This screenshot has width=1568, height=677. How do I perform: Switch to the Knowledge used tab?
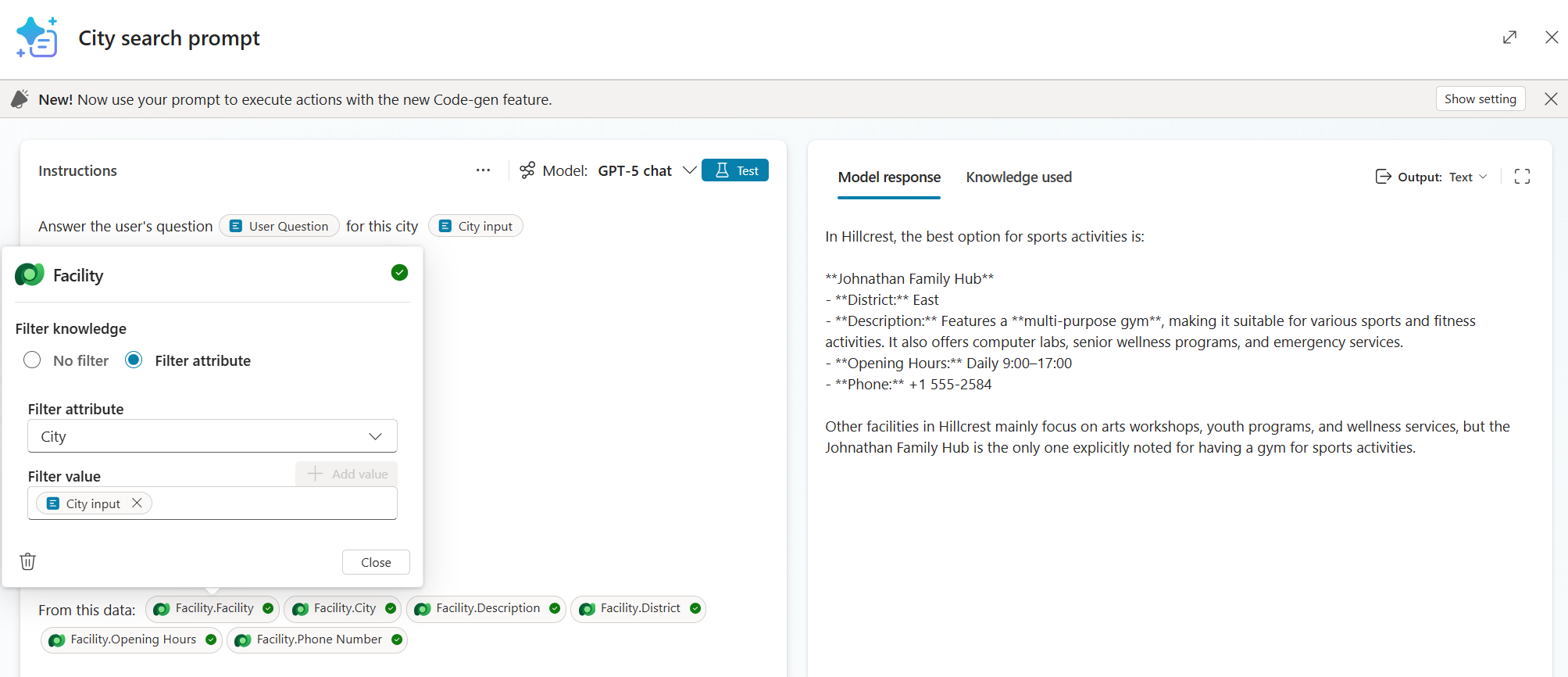(1018, 177)
